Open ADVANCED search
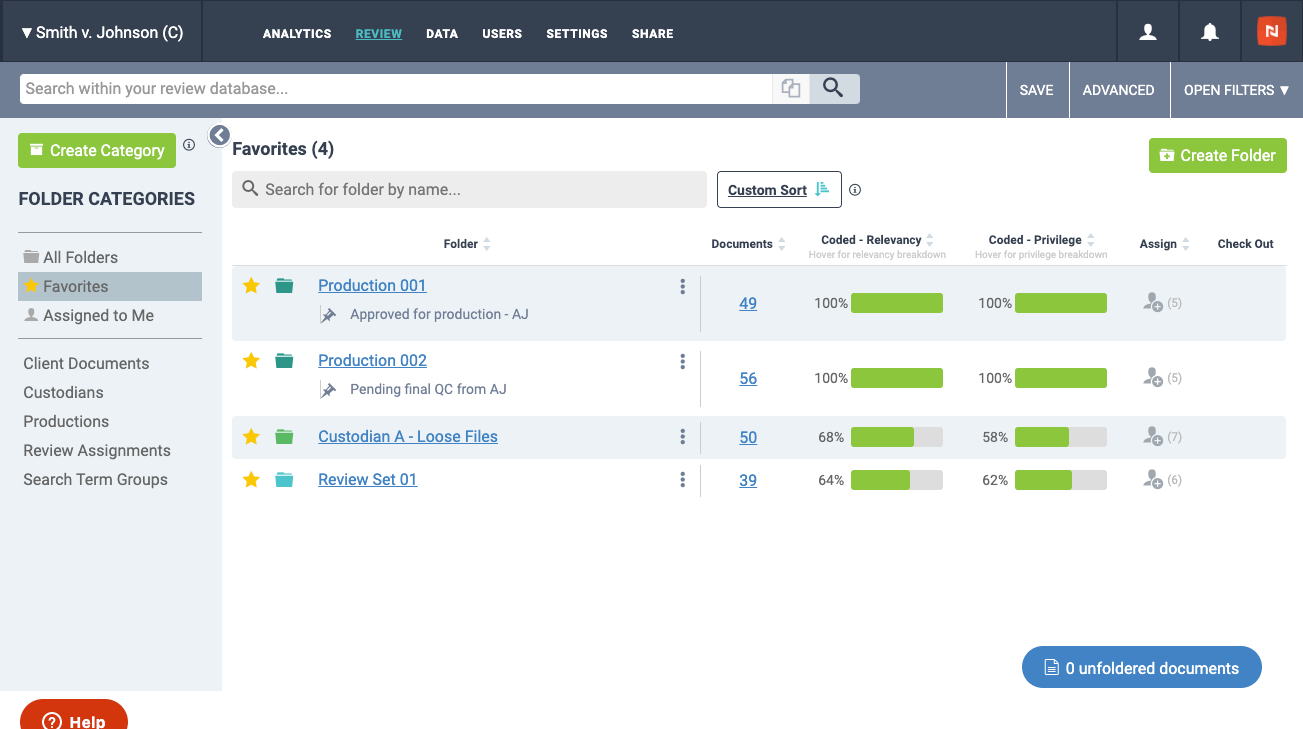Image resolution: width=1303 pixels, height=729 pixels. (1119, 90)
